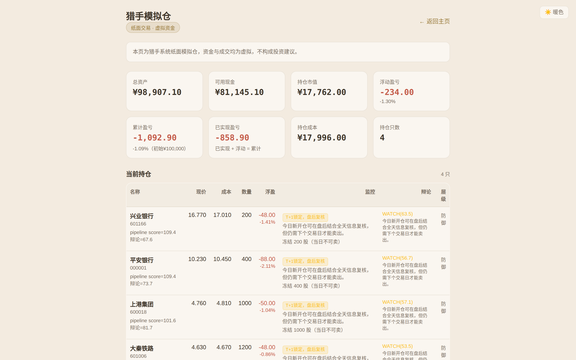Image resolution: width=576 pixels, height=360 pixels.
Task: Click the 持仓只数 card showing 4
Action: pyautogui.click(x=411, y=137)
